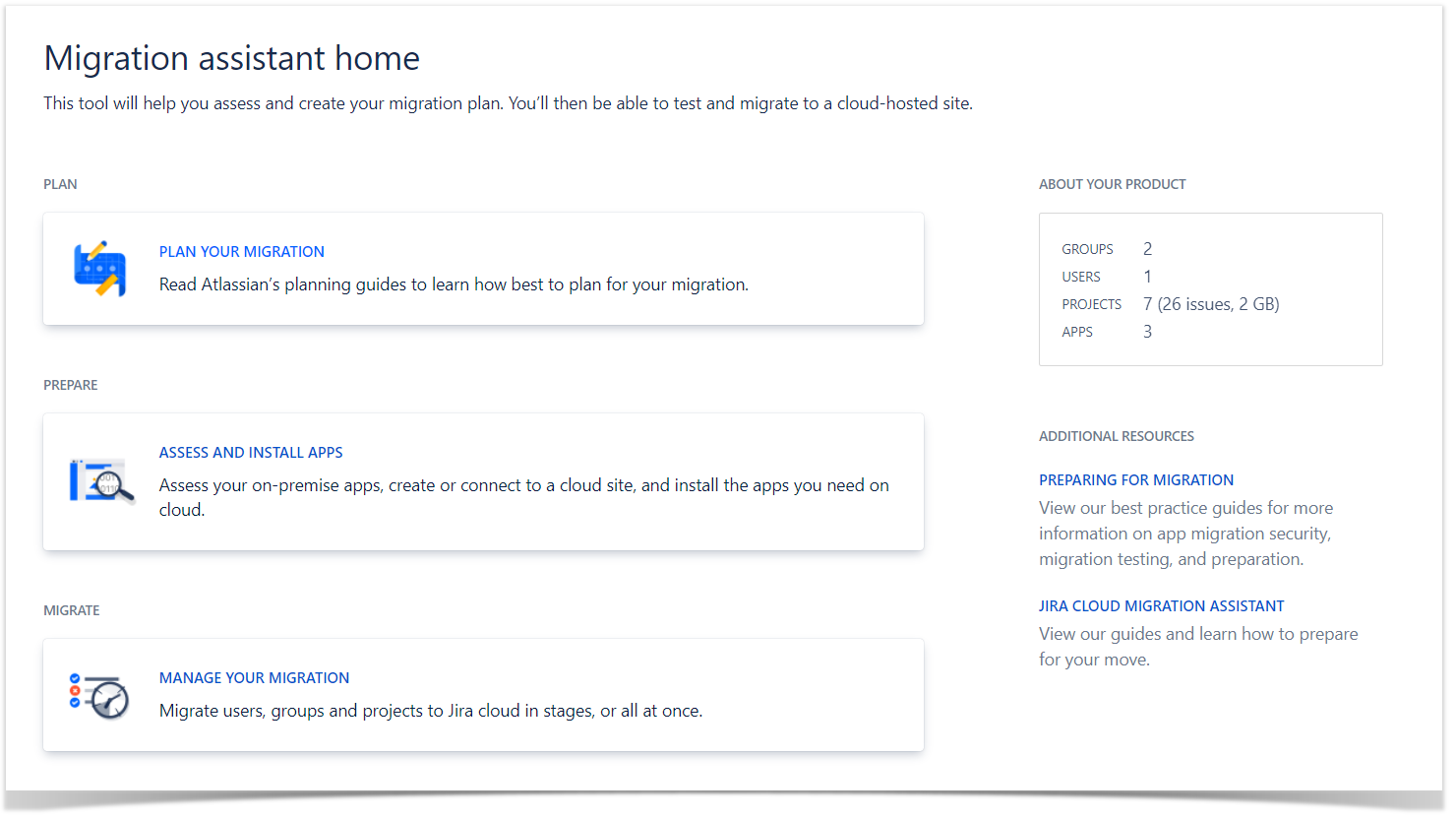Click the 'Read Atlassian's planning guides' description
Viewport: 1456px width, 819px height.
coord(454,284)
